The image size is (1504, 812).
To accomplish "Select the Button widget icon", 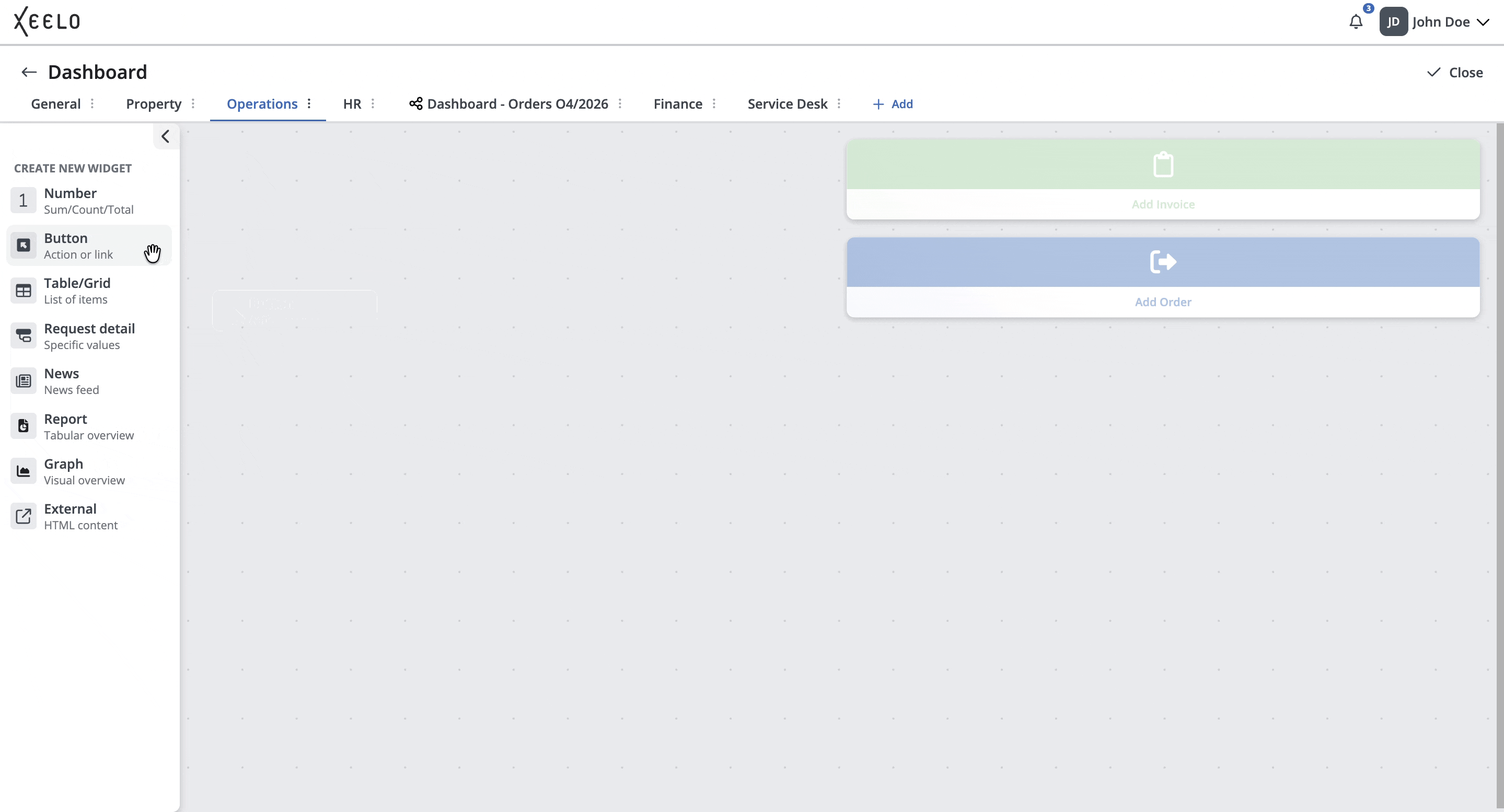I will 24,245.
